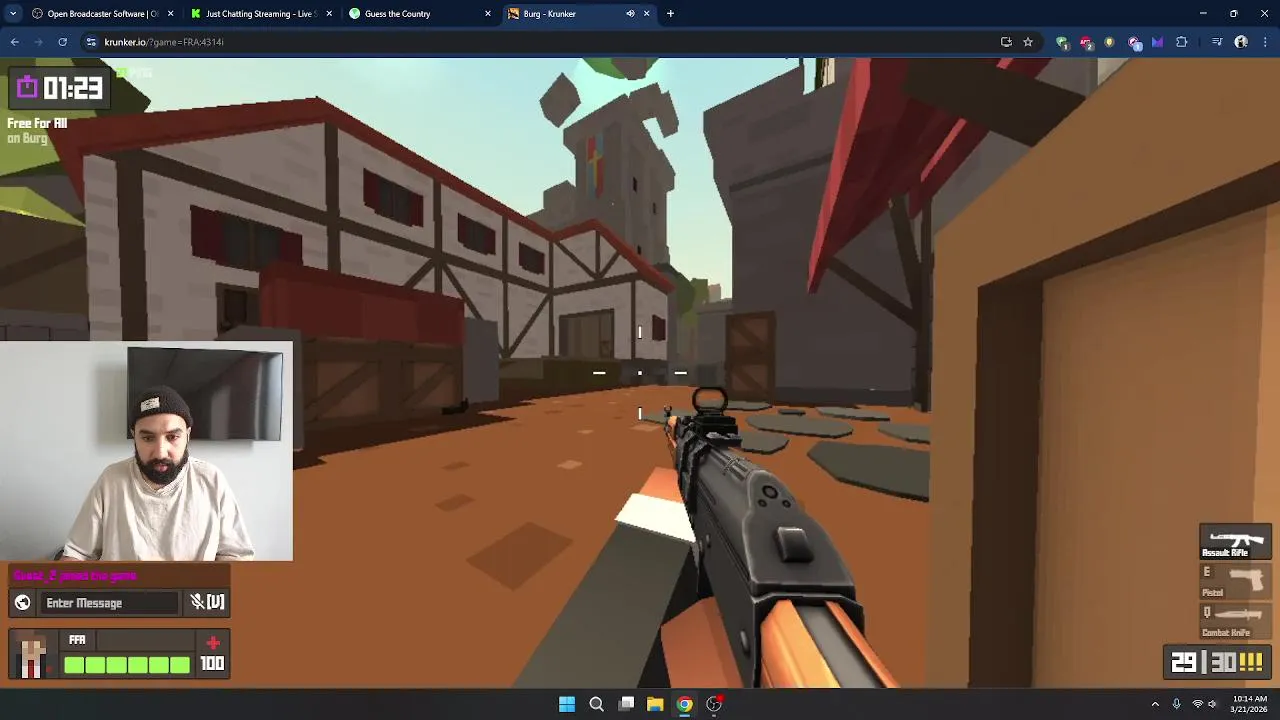This screenshot has height=720, width=1280.
Task: Click the player avatar in health panel
Action: (33, 656)
